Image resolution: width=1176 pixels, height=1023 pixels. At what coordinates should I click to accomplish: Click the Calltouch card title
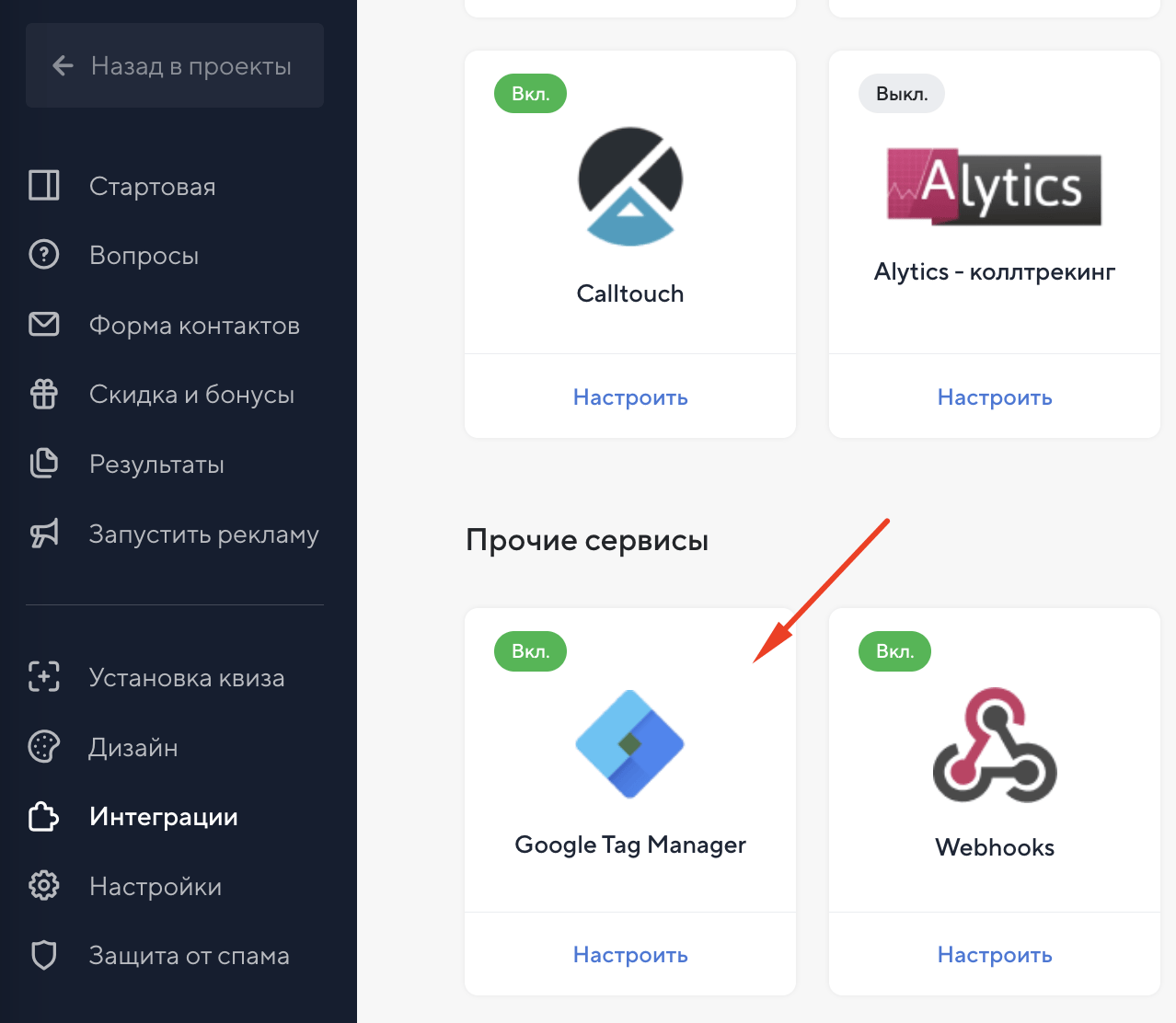630,293
